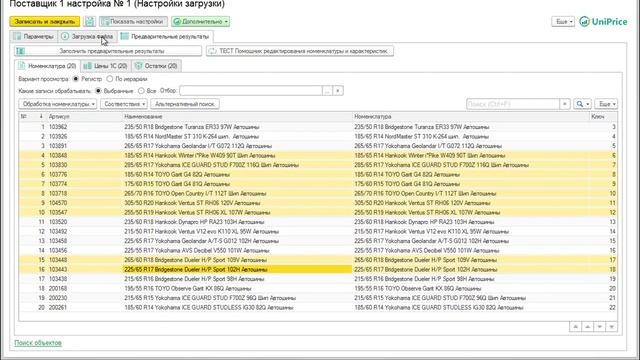
Task: Clear the Отбор filter with the x button
Action: [x=338, y=91]
